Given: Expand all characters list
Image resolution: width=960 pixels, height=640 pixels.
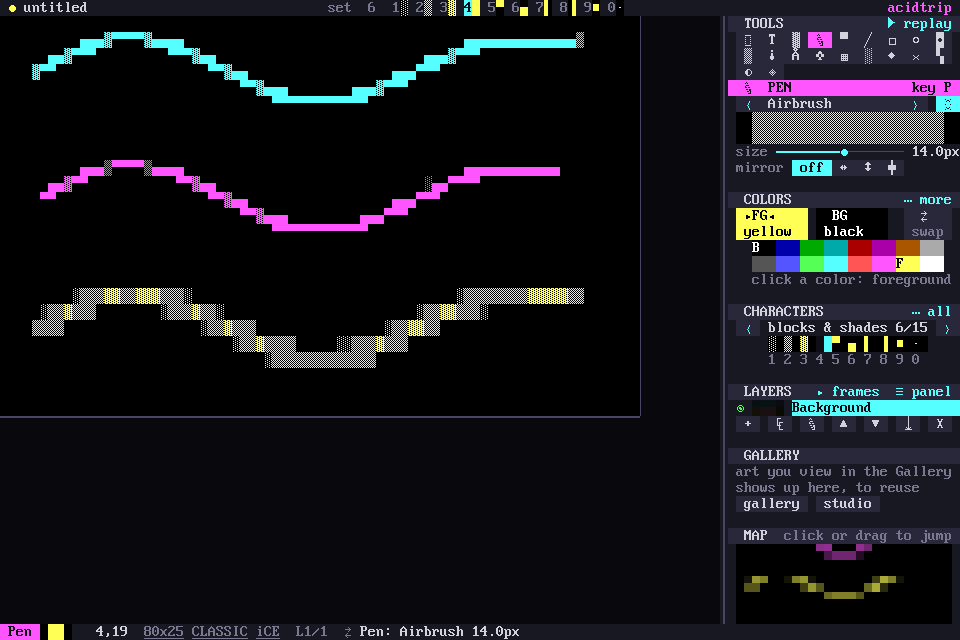Looking at the screenshot, I should (x=931, y=312).
